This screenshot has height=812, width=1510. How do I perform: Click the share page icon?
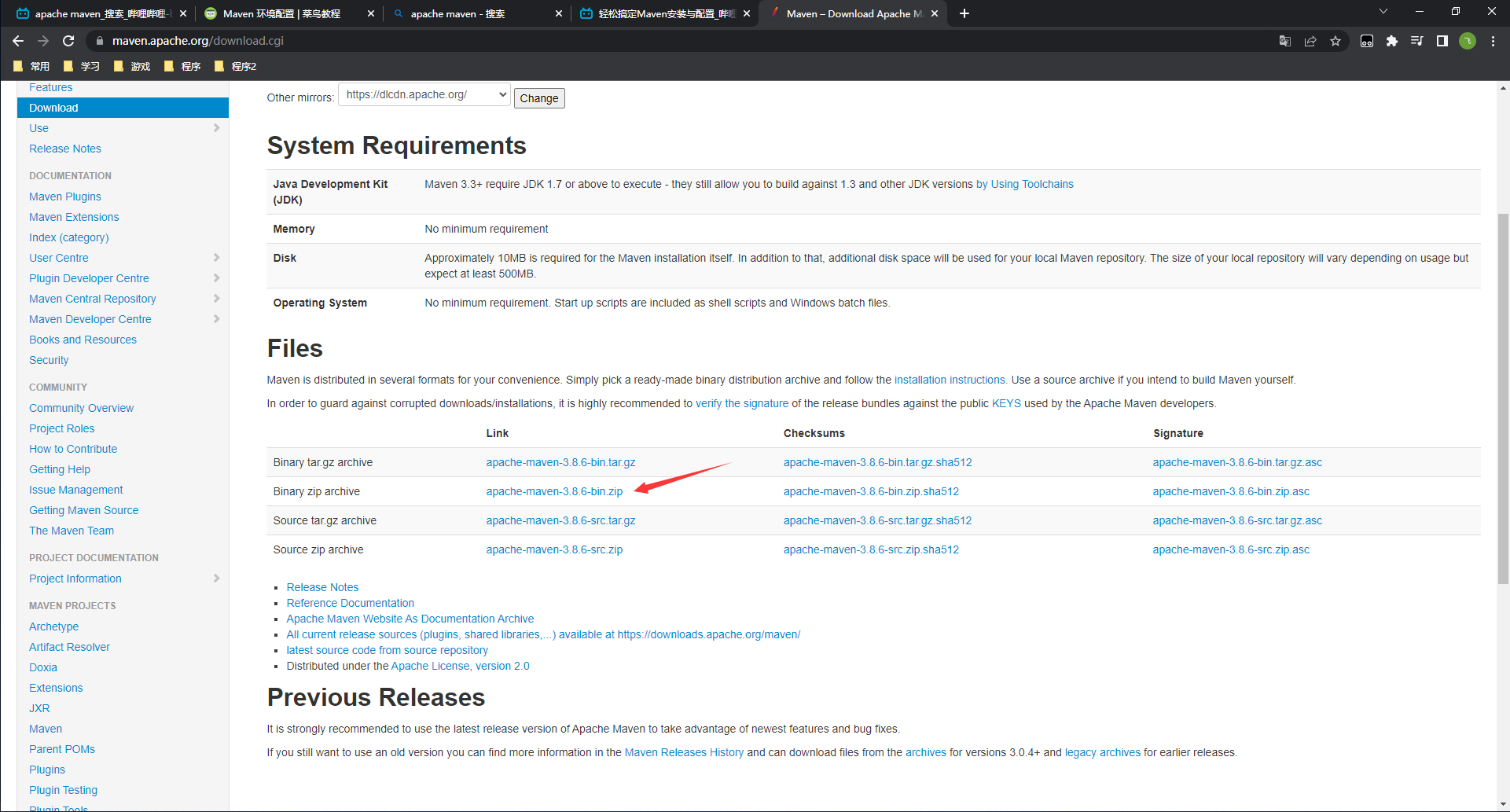coord(1310,41)
